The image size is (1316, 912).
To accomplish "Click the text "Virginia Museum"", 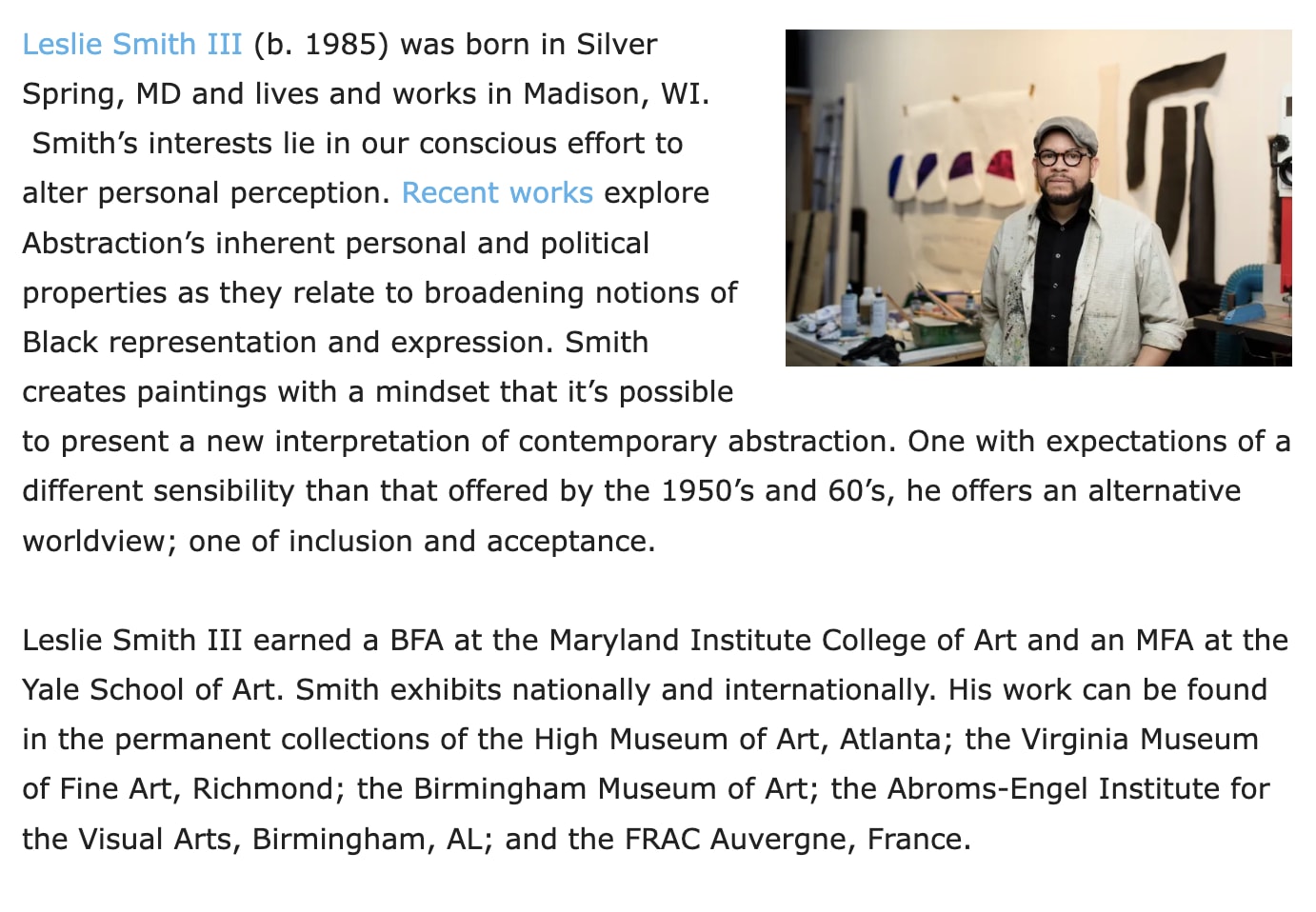I will coord(1140,740).
